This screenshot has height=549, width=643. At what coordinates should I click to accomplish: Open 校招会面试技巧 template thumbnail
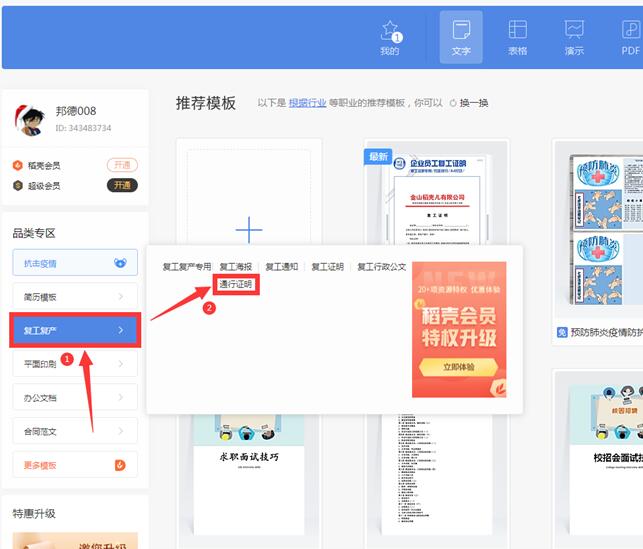pyautogui.click(x=606, y=459)
